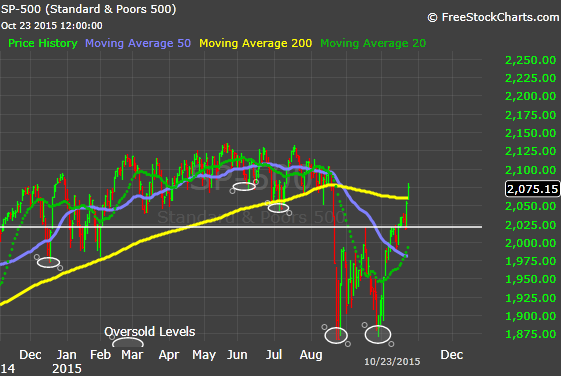Click the Price History legend label
Viewport: 561px width, 376px height.
point(43,43)
